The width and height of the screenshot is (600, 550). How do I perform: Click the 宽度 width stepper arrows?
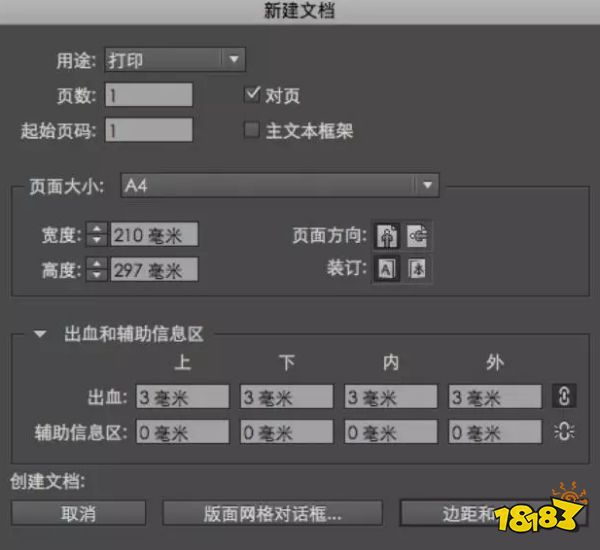pos(97,236)
